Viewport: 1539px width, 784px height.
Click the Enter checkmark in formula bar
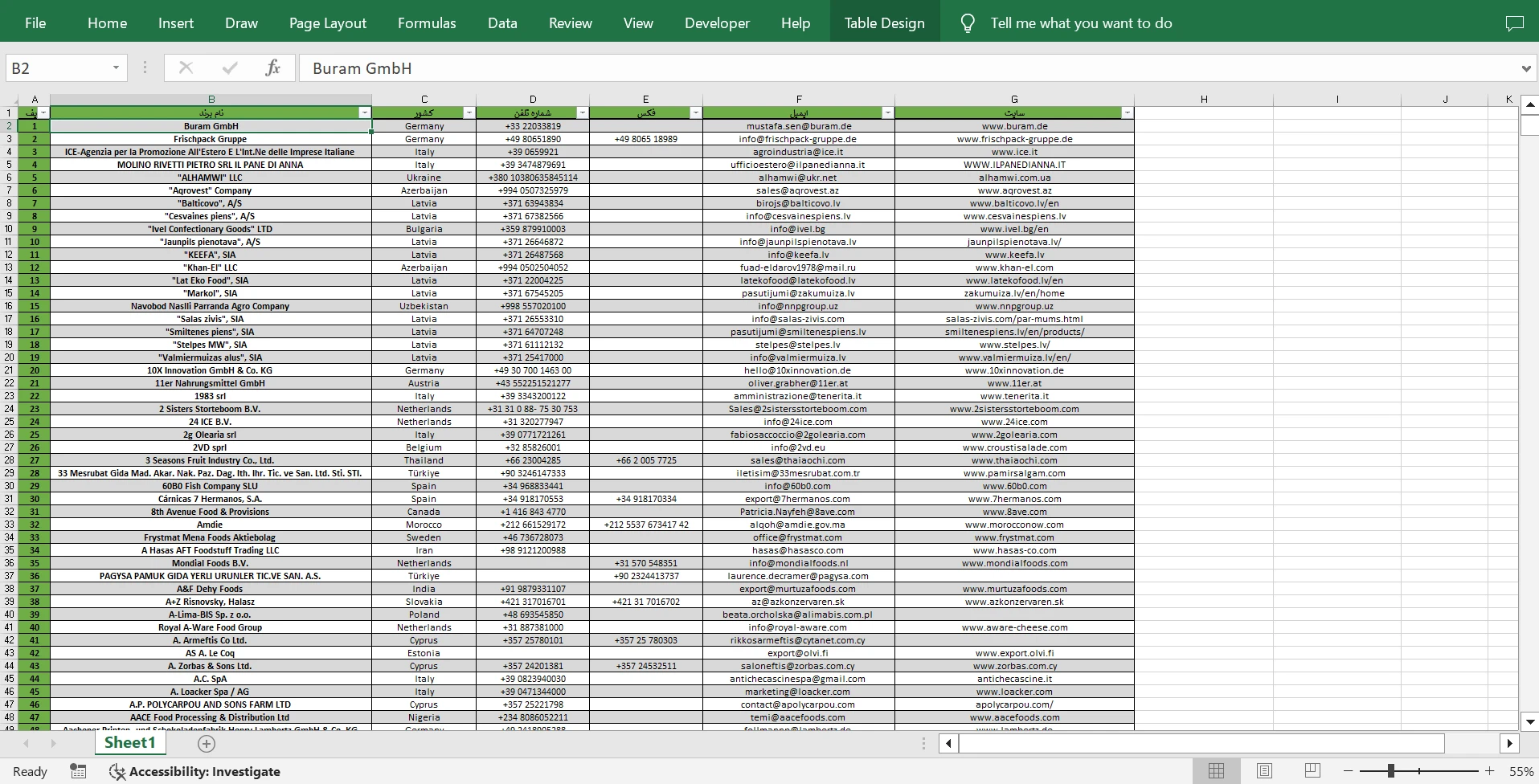click(x=230, y=68)
